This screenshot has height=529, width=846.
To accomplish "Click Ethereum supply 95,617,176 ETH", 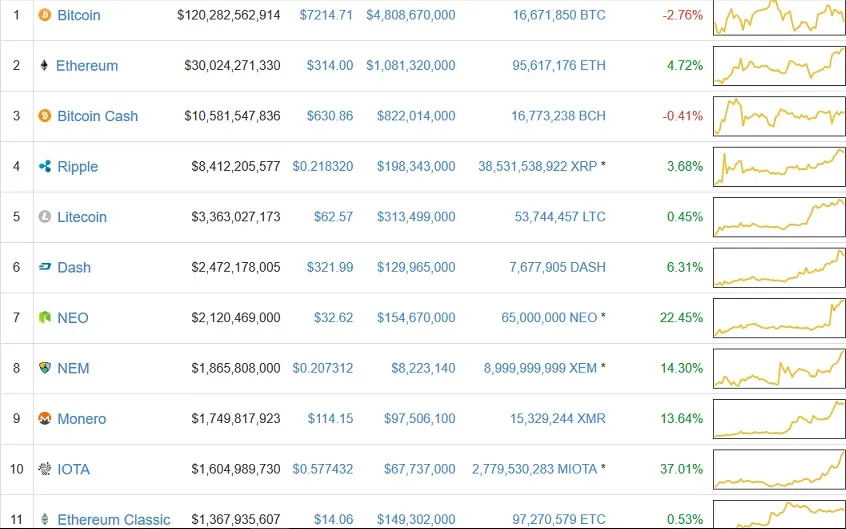I will pyautogui.click(x=559, y=65).
